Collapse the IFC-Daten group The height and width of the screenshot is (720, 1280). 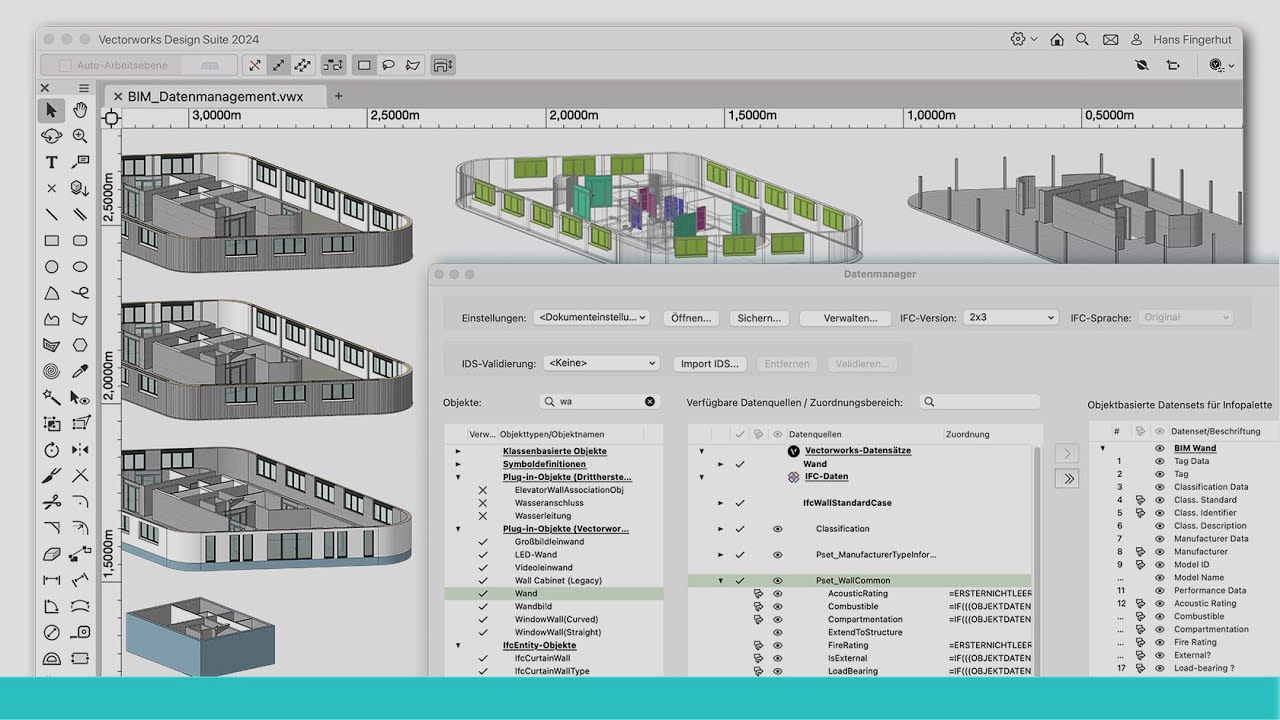[702, 477]
